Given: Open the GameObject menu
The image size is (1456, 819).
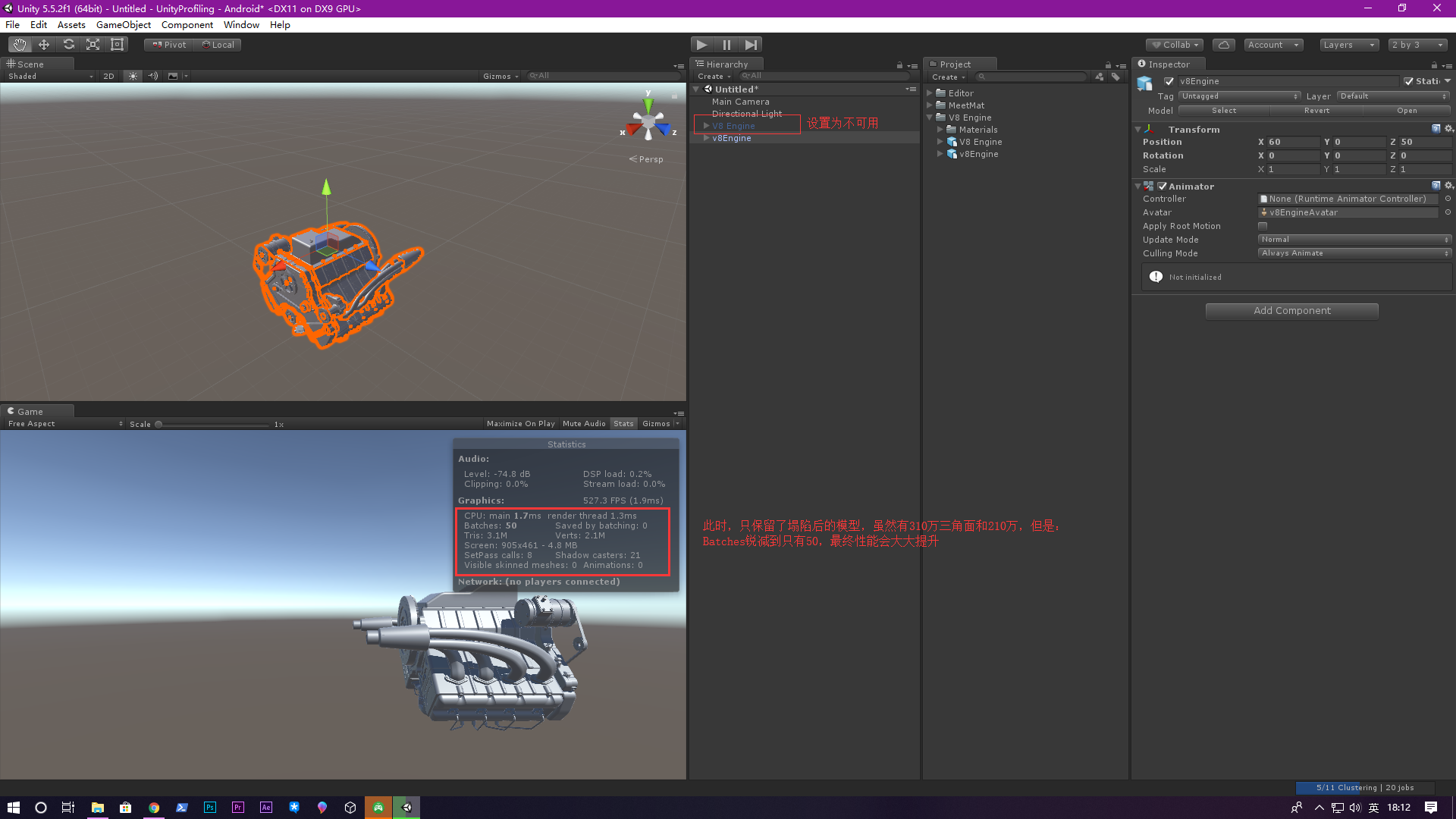Looking at the screenshot, I should point(123,25).
